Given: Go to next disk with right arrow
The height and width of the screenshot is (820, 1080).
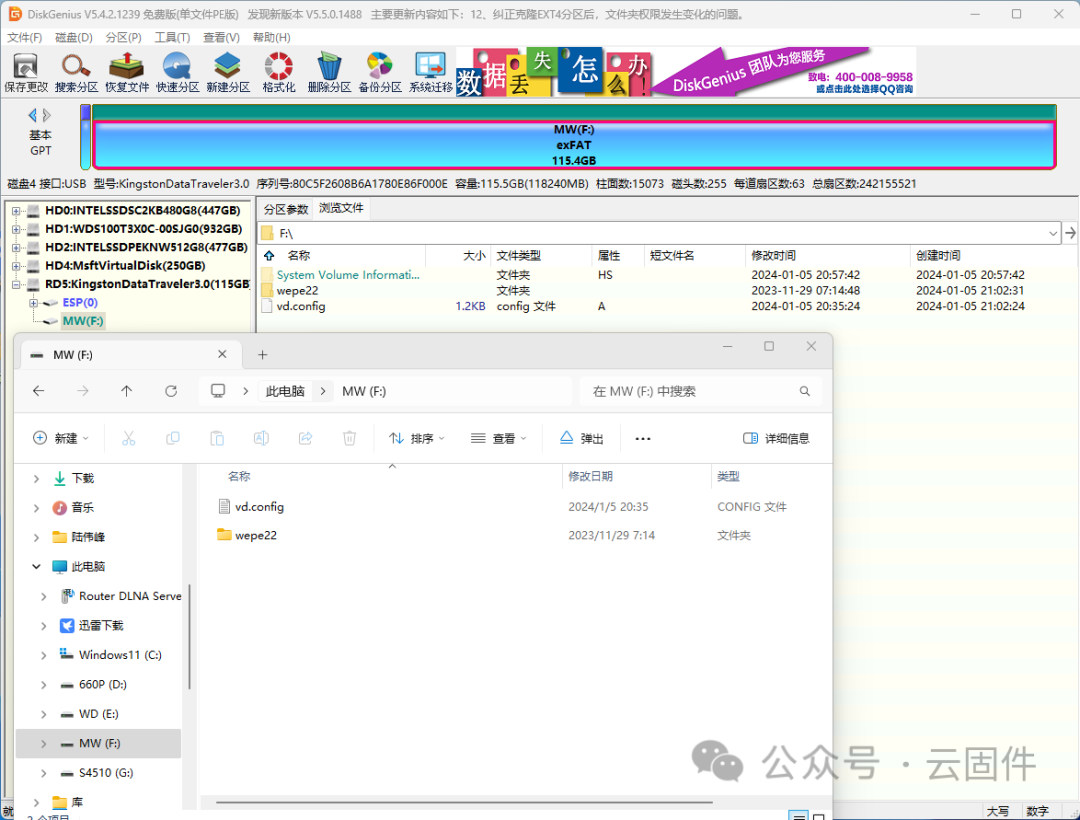Looking at the screenshot, I should tap(47, 115).
